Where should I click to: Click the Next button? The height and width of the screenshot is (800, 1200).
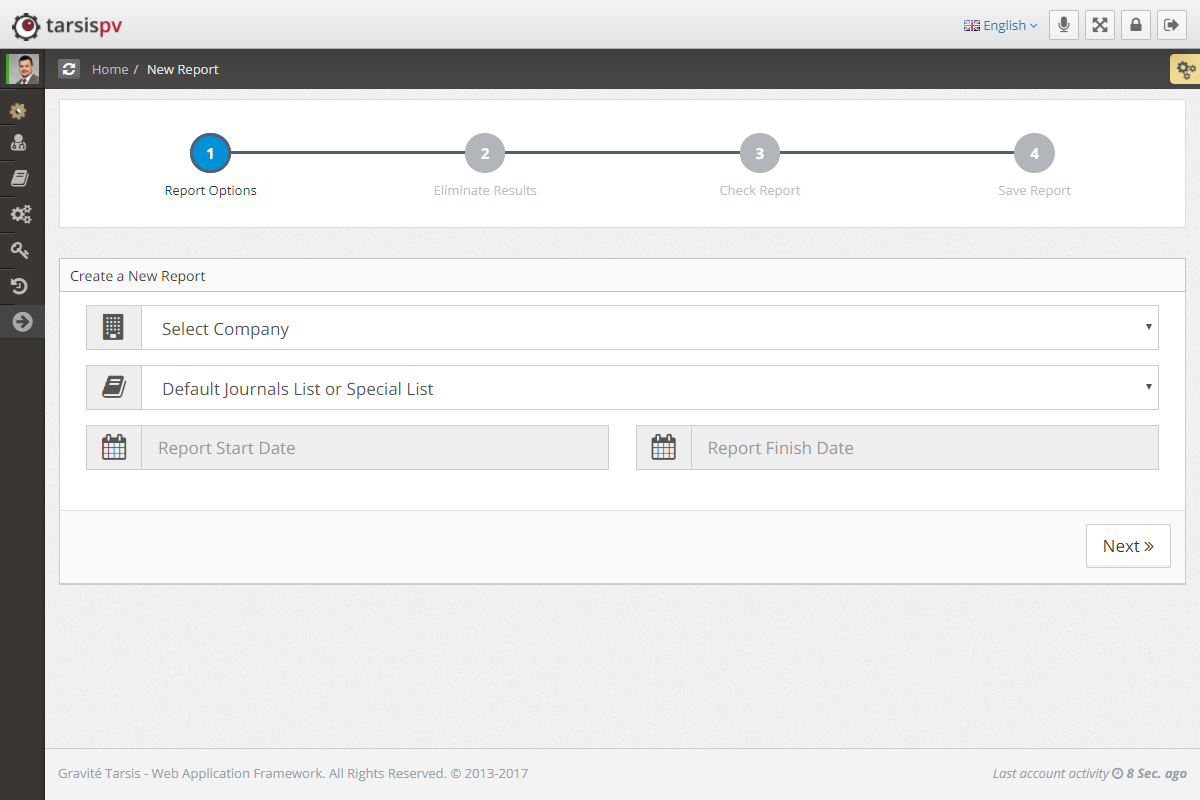(1127, 546)
